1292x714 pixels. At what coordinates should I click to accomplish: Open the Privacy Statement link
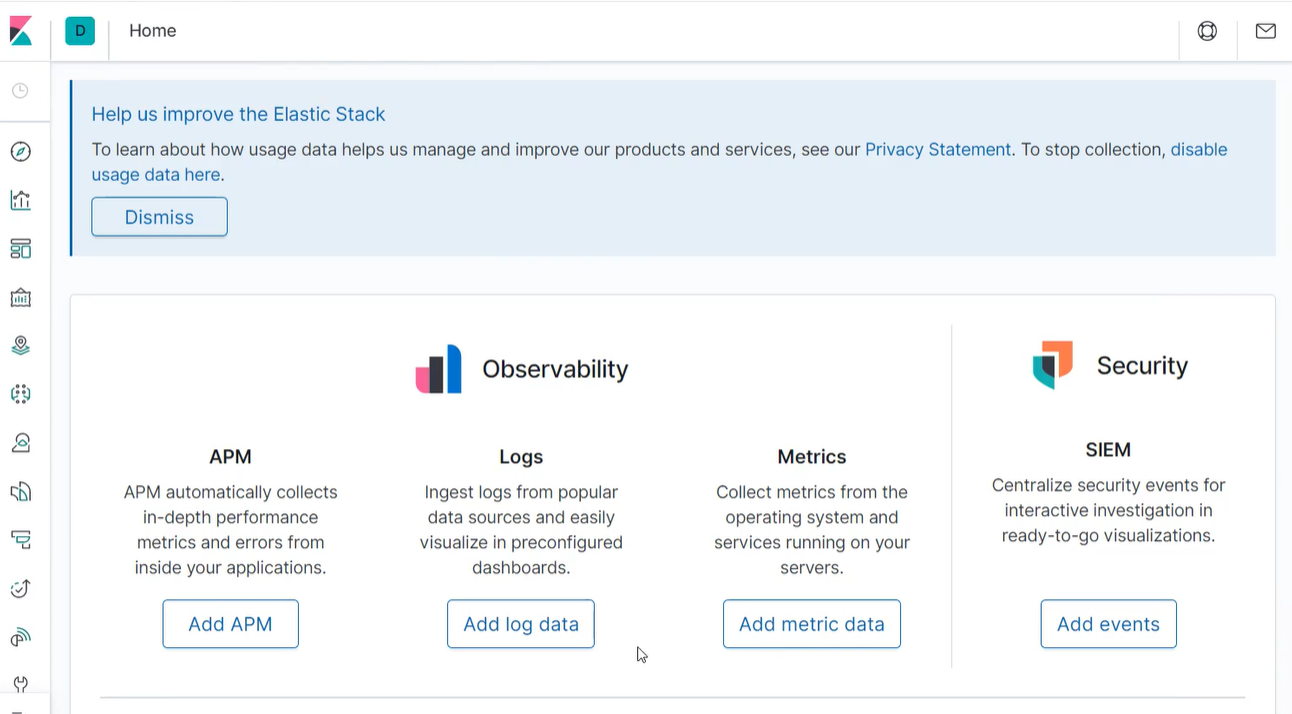(x=938, y=150)
